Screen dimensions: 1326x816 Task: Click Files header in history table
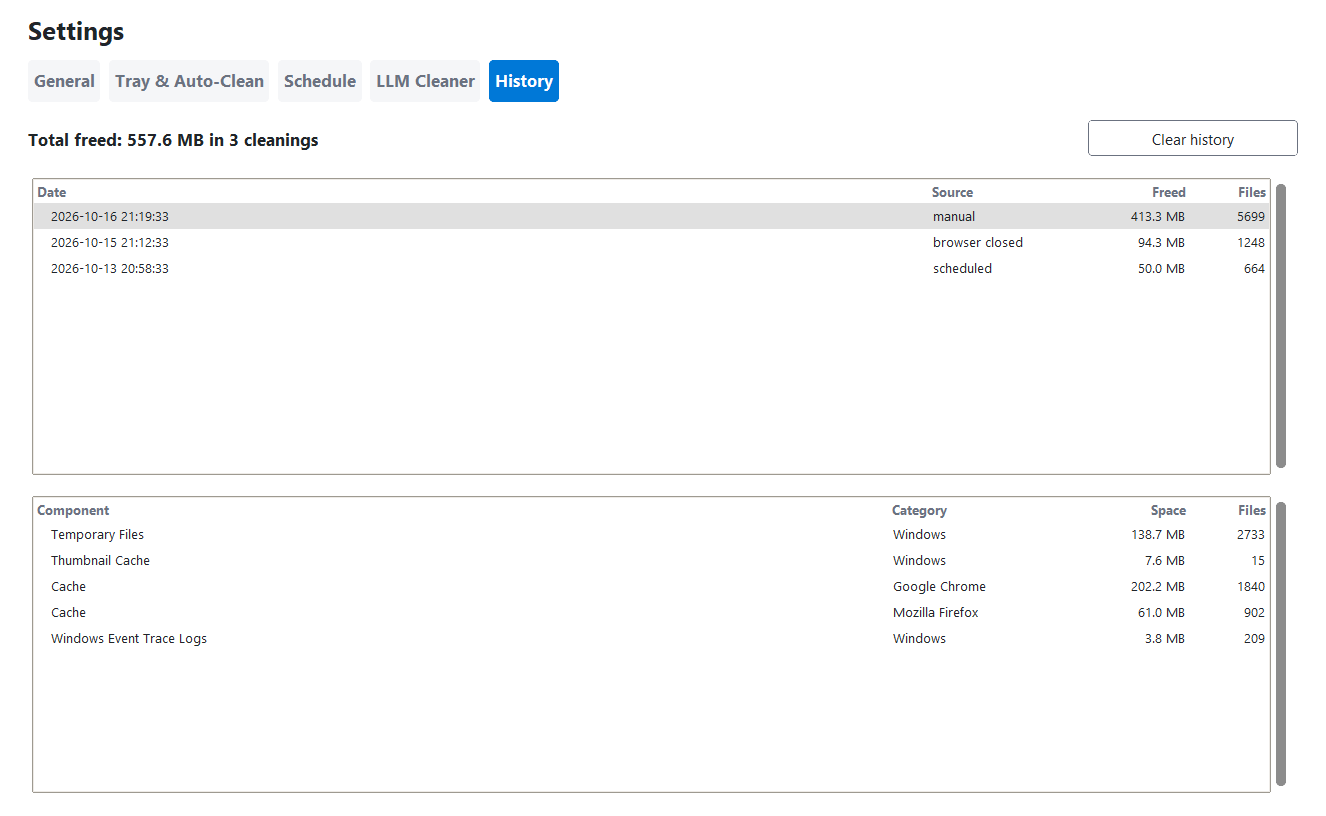point(1251,192)
